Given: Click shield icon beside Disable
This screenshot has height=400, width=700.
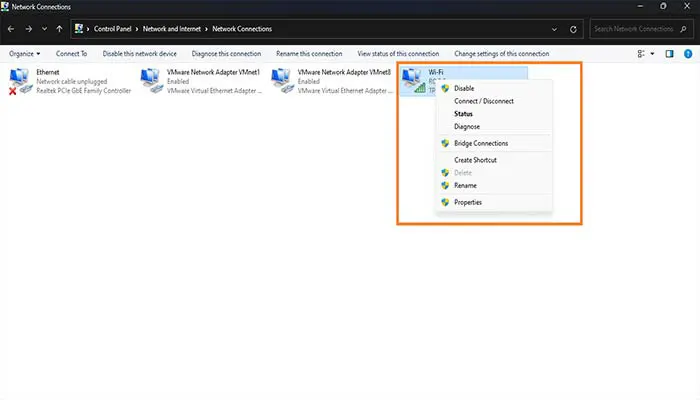Looking at the screenshot, I should coord(445,88).
